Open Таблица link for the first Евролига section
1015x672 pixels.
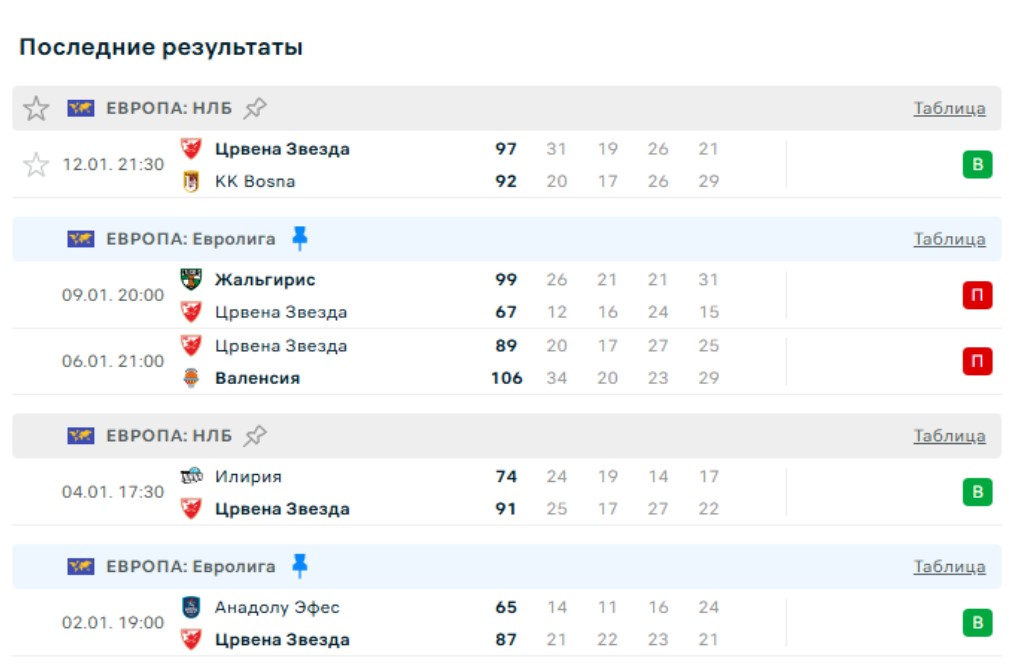tap(949, 239)
